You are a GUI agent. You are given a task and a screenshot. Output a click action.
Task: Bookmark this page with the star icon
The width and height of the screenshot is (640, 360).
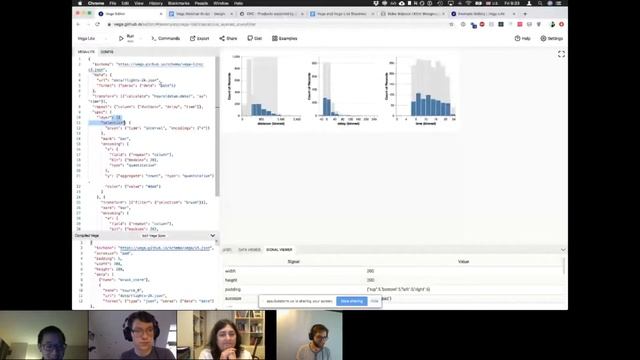451,24
